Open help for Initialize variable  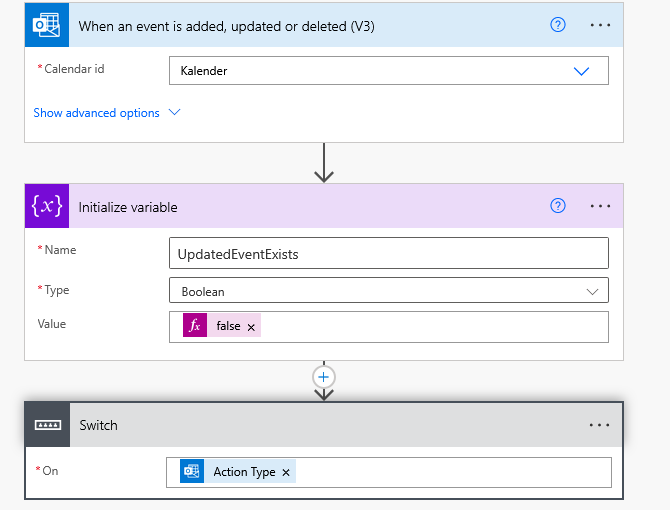click(x=558, y=206)
